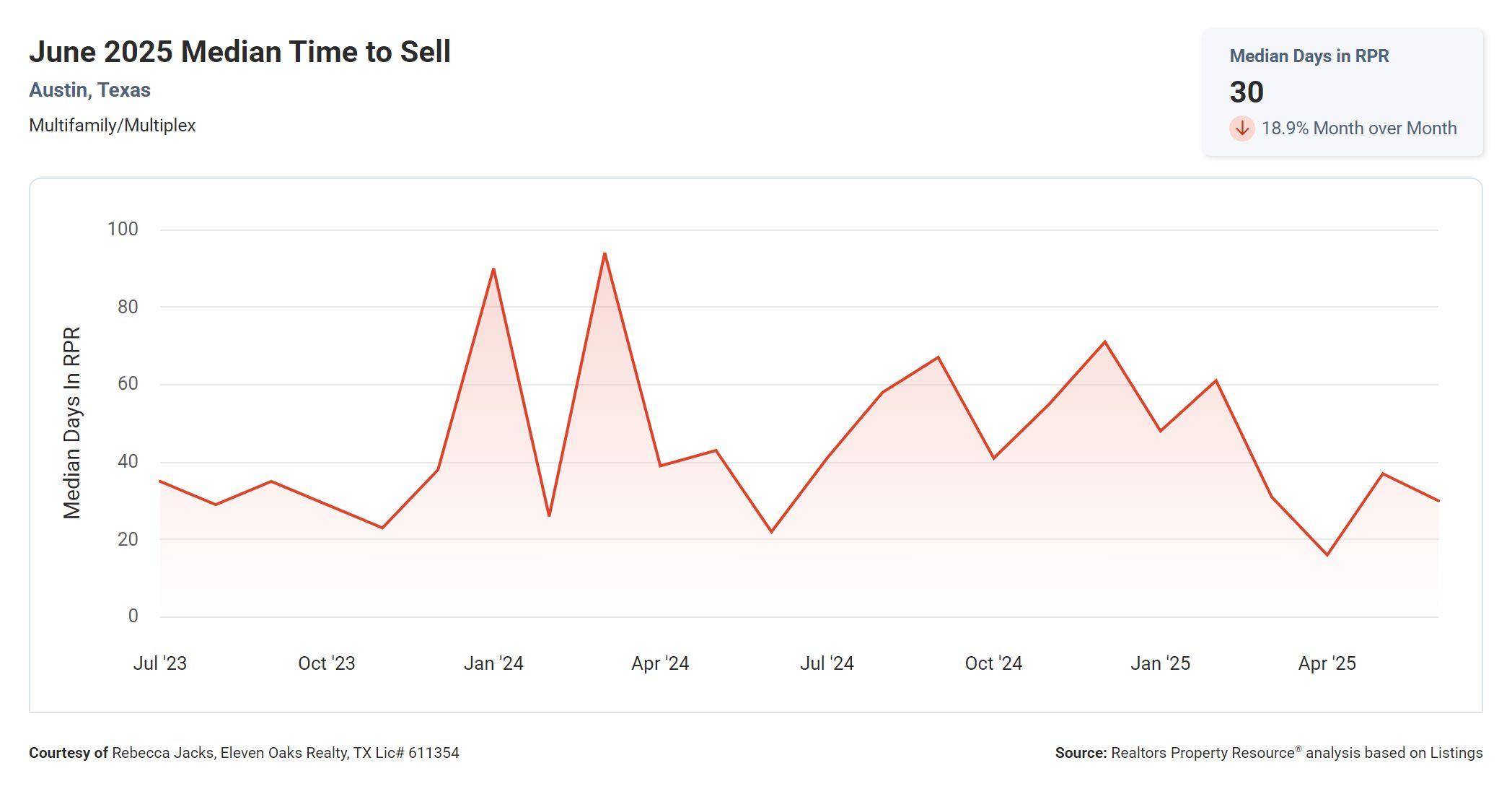Click the "100" y-axis tick label
1512x794 pixels.
[123, 230]
